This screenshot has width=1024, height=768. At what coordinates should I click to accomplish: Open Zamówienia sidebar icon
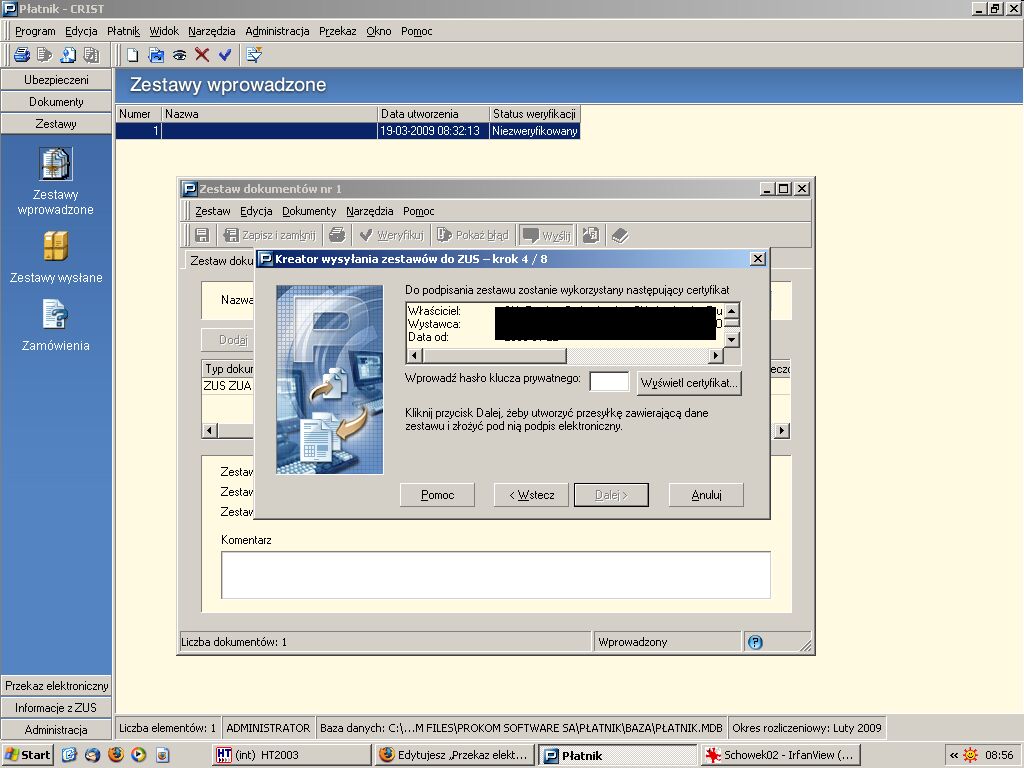[x=56, y=315]
